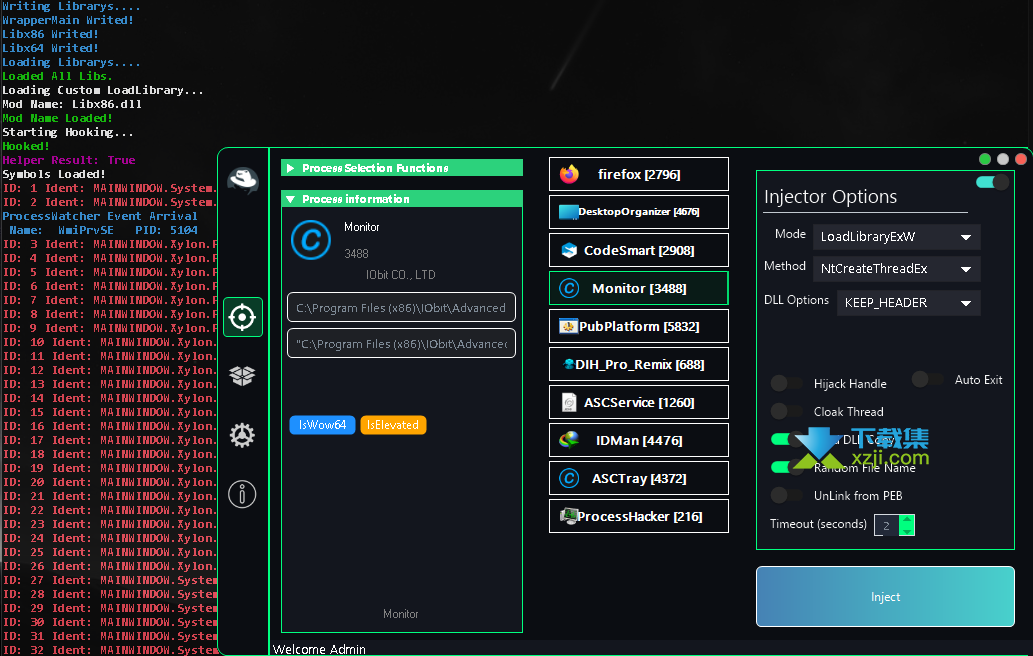Click the Inject button

885,597
